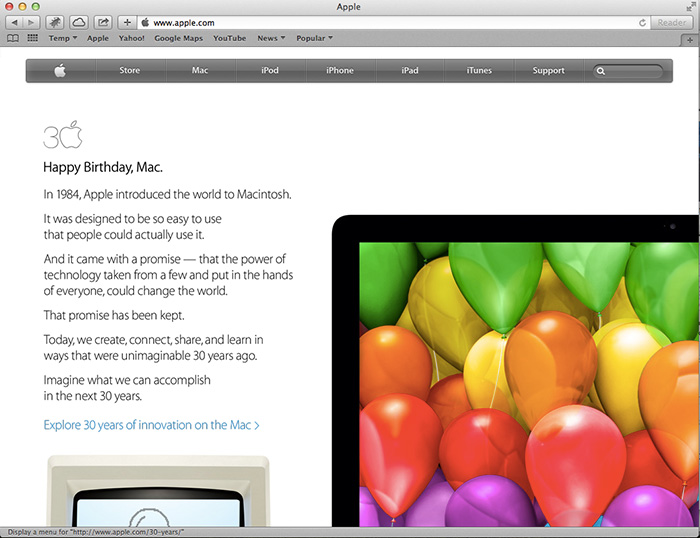This screenshot has width=700, height=538.
Task: Click the plus add-bookmark button
Action: [x=127, y=22]
